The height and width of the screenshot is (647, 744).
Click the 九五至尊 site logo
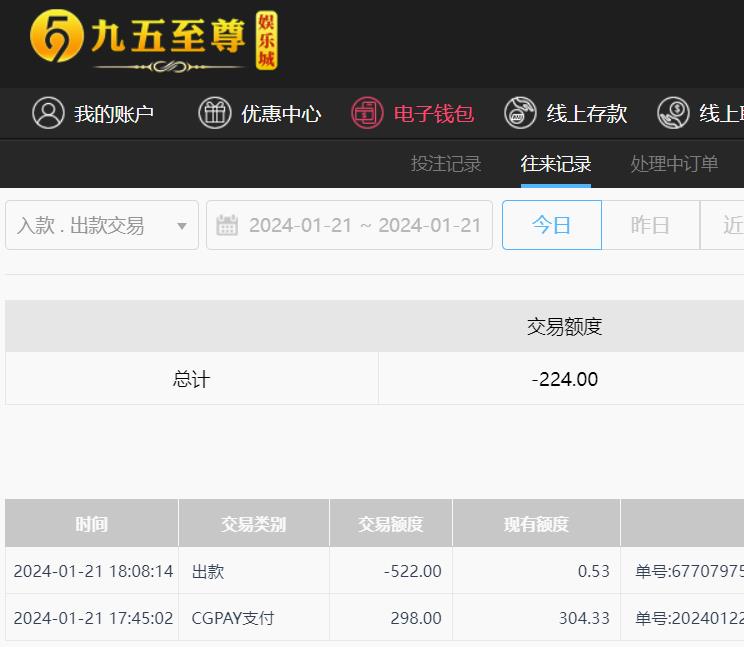coord(153,40)
